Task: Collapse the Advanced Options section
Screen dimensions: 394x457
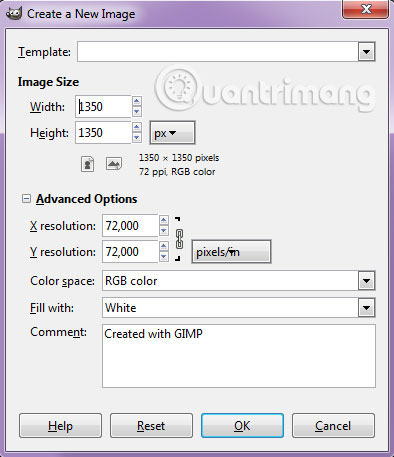Action: (26, 199)
